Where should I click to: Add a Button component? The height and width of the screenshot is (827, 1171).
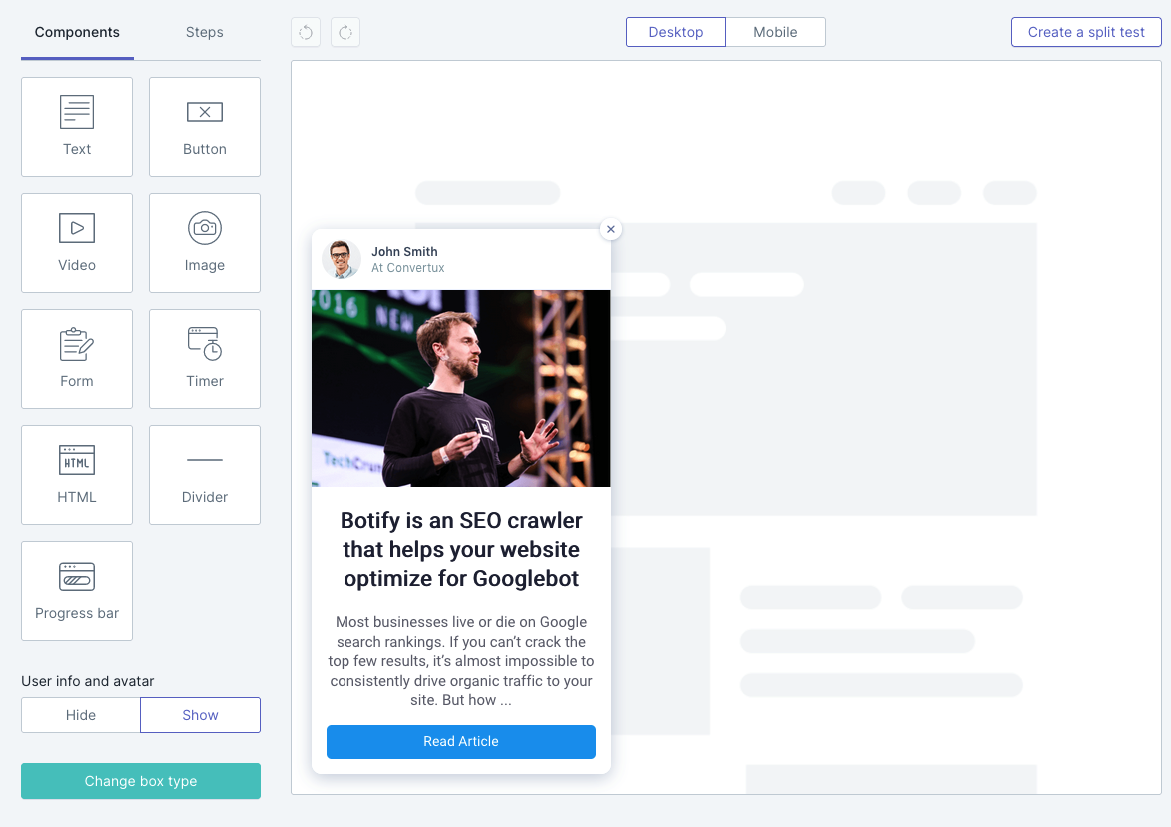(x=205, y=127)
